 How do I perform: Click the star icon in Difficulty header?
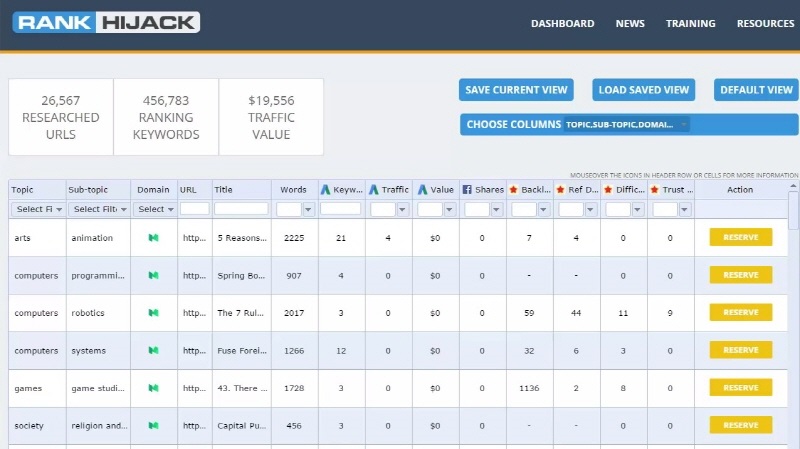(608, 190)
